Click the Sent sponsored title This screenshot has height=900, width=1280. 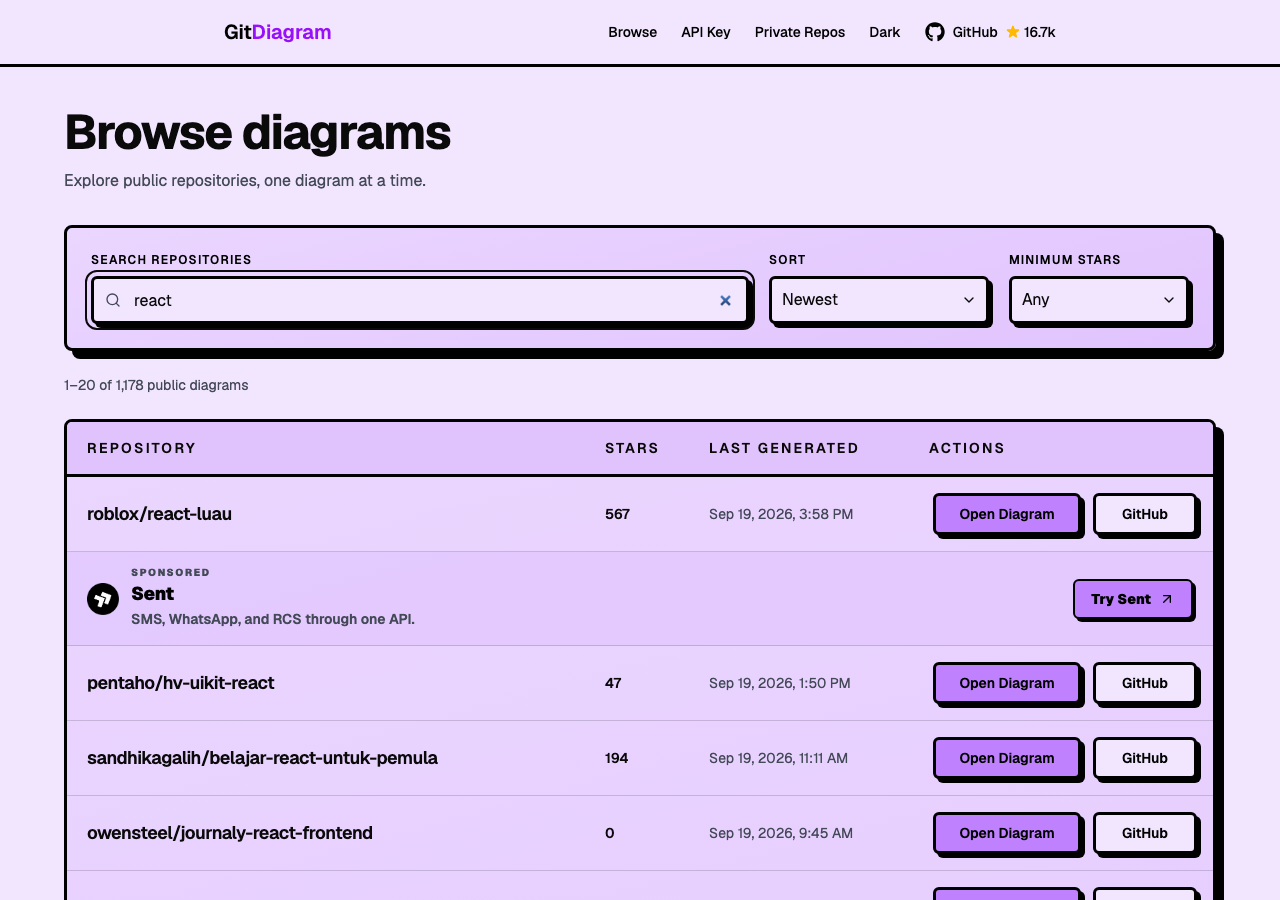153,593
